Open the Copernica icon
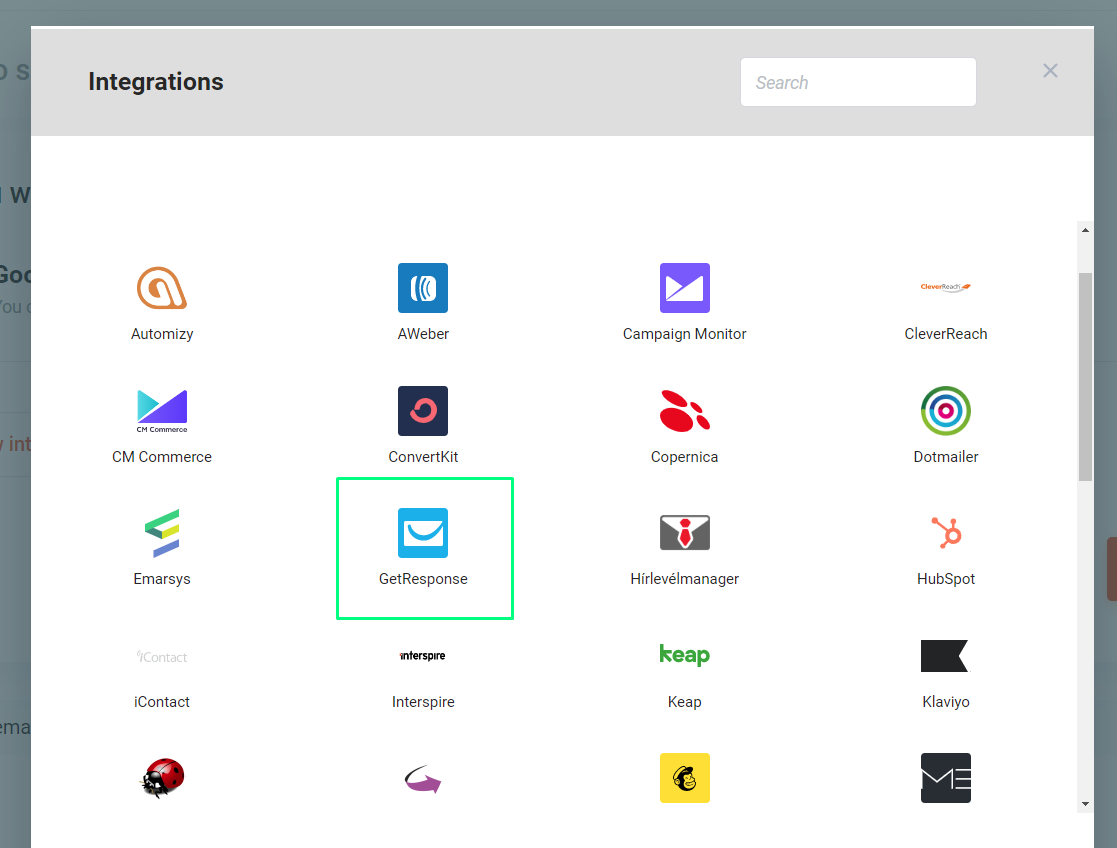 click(x=685, y=411)
